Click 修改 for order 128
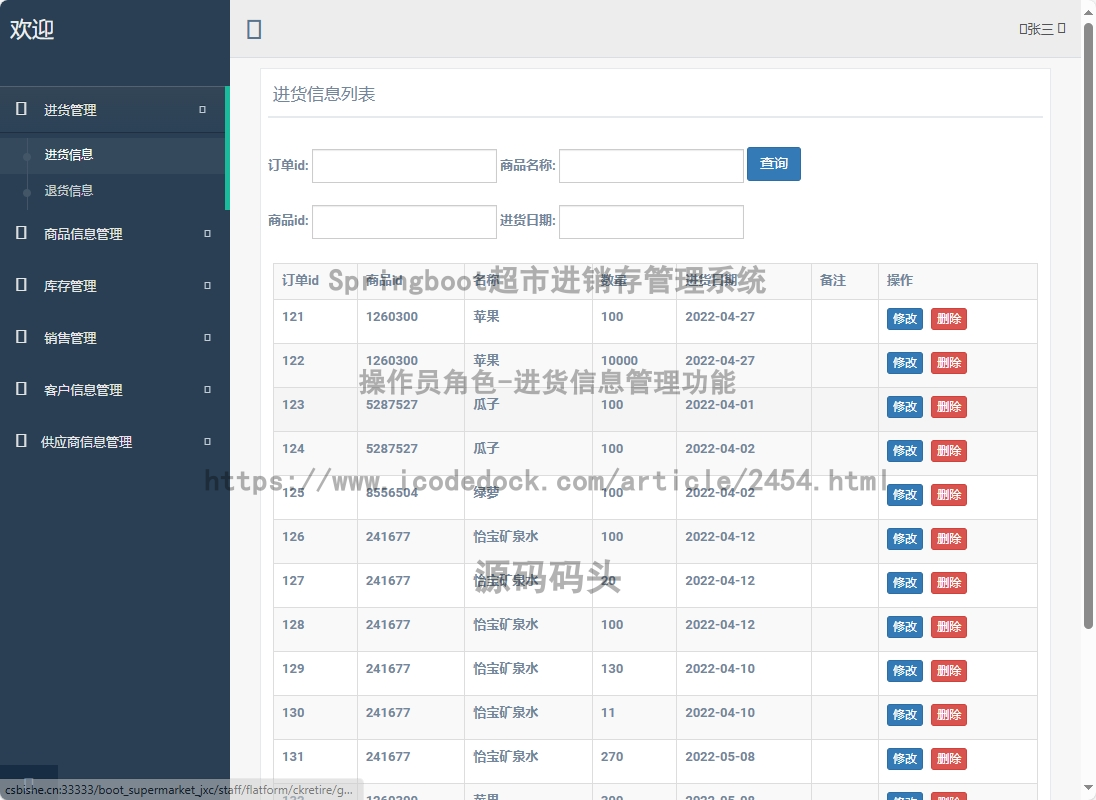The height and width of the screenshot is (800, 1096). pos(905,627)
